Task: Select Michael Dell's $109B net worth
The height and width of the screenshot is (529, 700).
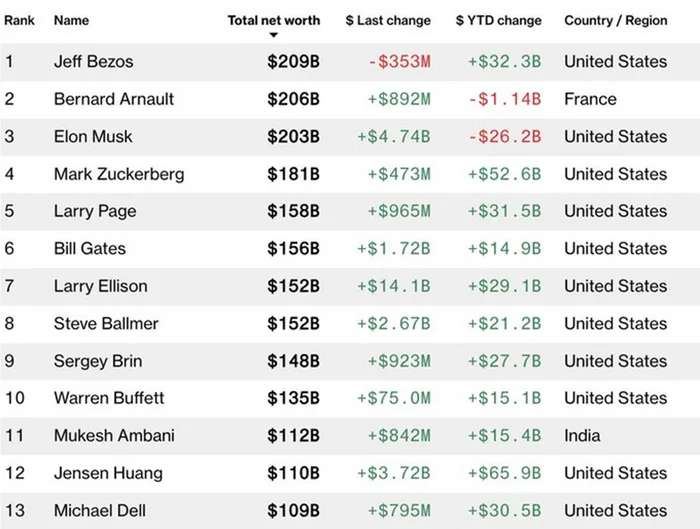Action: click(293, 511)
